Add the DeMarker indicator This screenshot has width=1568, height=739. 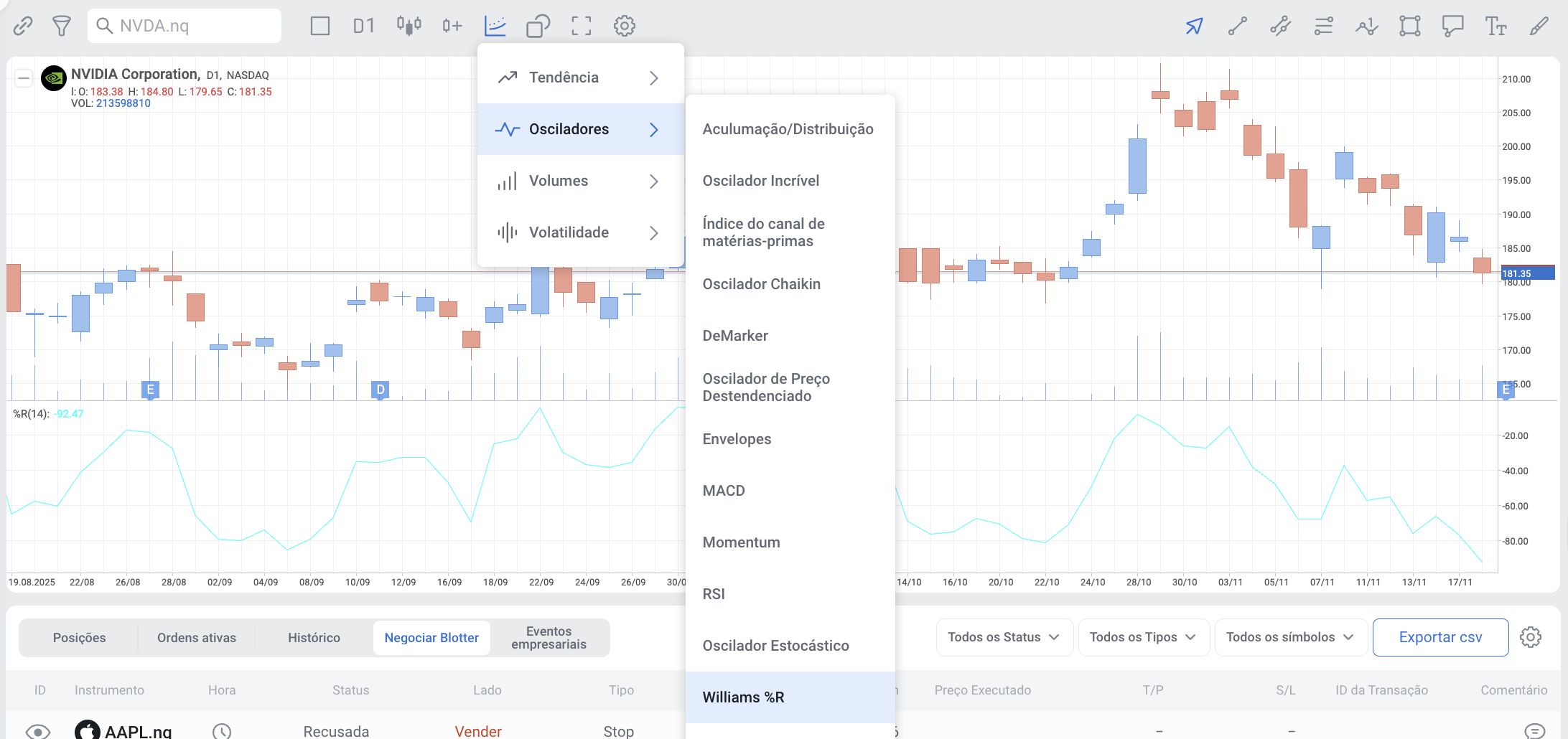(x=790, y=336)
